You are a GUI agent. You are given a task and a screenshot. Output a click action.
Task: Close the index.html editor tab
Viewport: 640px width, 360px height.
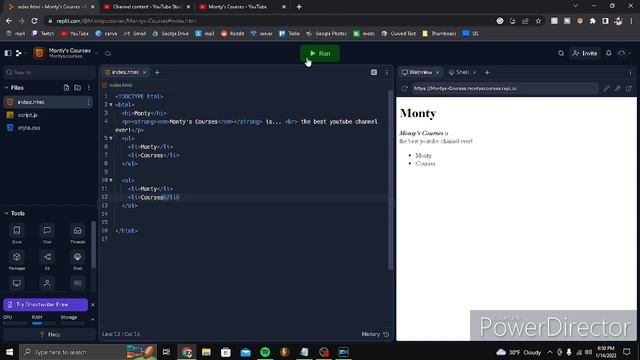(x=144, y=72)
